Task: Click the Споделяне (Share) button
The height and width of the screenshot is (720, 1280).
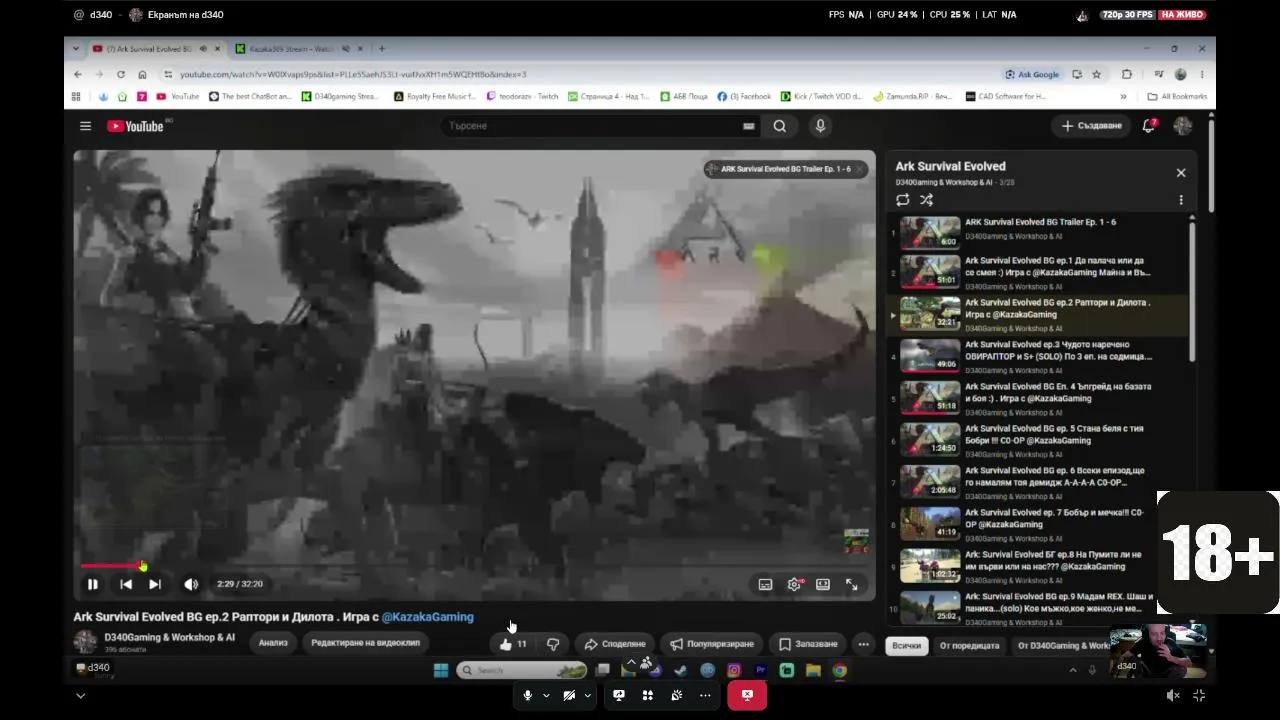Action: coord(615,644)
